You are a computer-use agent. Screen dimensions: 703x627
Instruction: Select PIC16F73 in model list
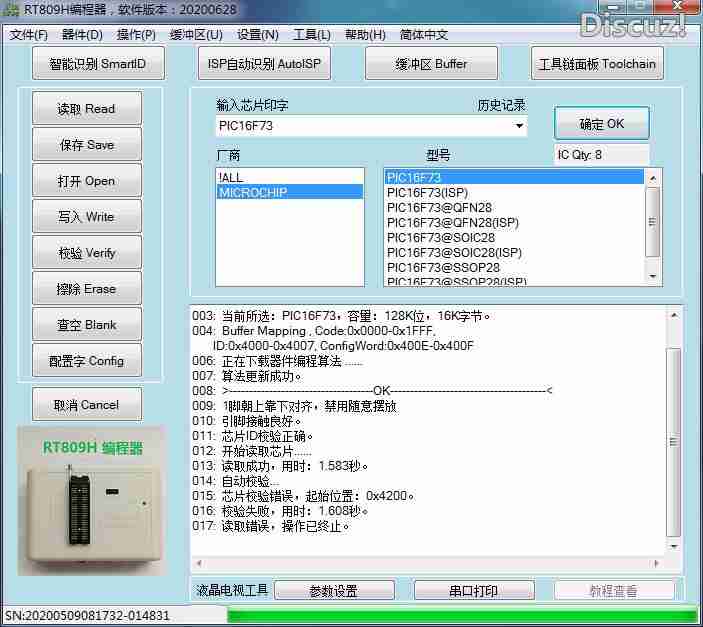point(514,177)
